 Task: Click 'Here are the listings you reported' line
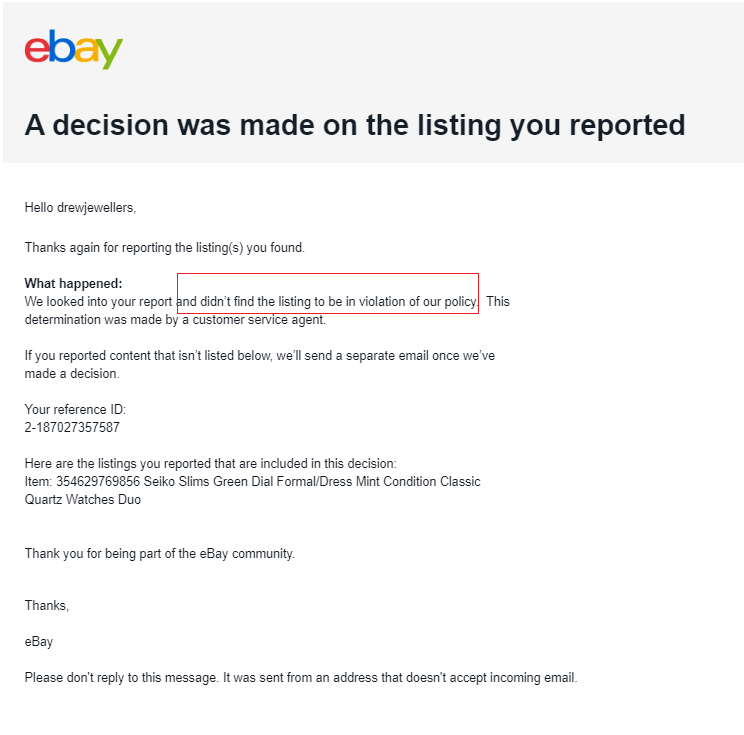pyautogui.click(x=210, y=464)
